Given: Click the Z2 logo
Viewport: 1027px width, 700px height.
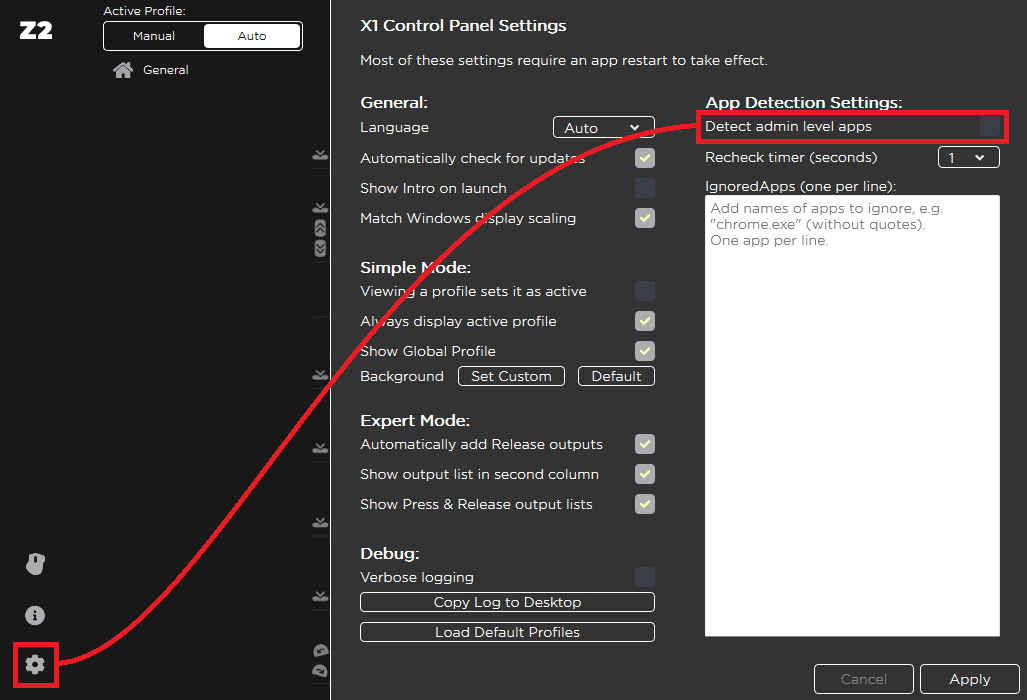Looking at the screenshot, I should [x=36, y=30].
